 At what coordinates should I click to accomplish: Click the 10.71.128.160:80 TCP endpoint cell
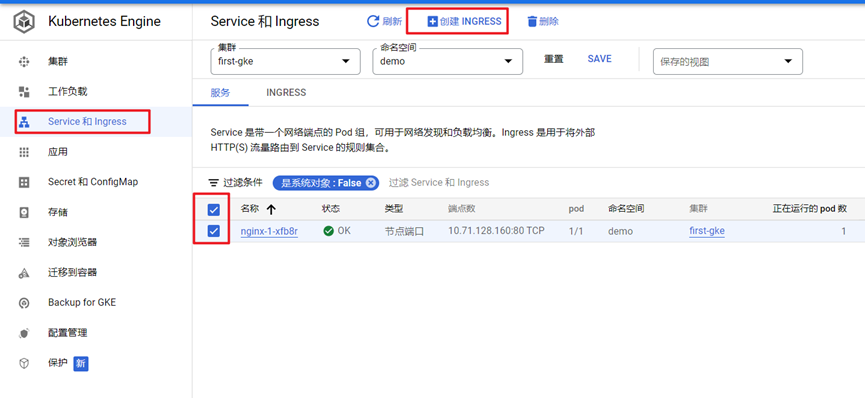coord(496,231)
